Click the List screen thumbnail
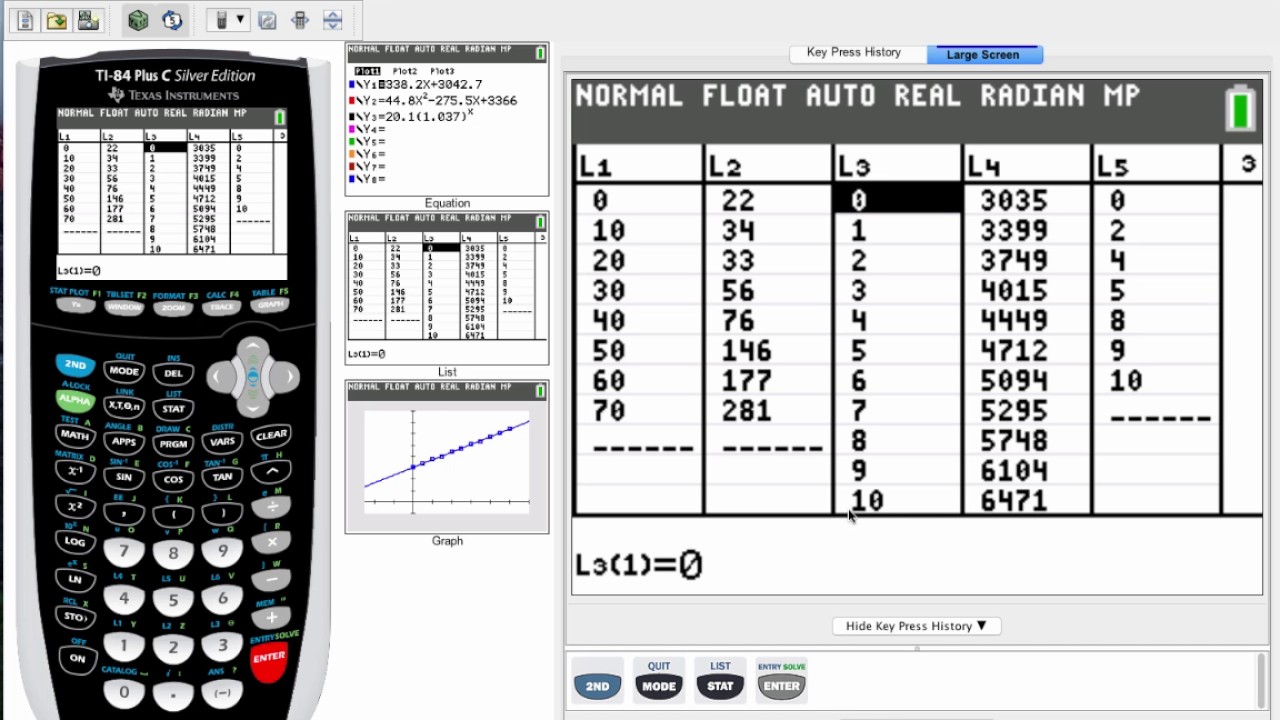Screen dimensions: 1280x720 click(x=447, y=288)
